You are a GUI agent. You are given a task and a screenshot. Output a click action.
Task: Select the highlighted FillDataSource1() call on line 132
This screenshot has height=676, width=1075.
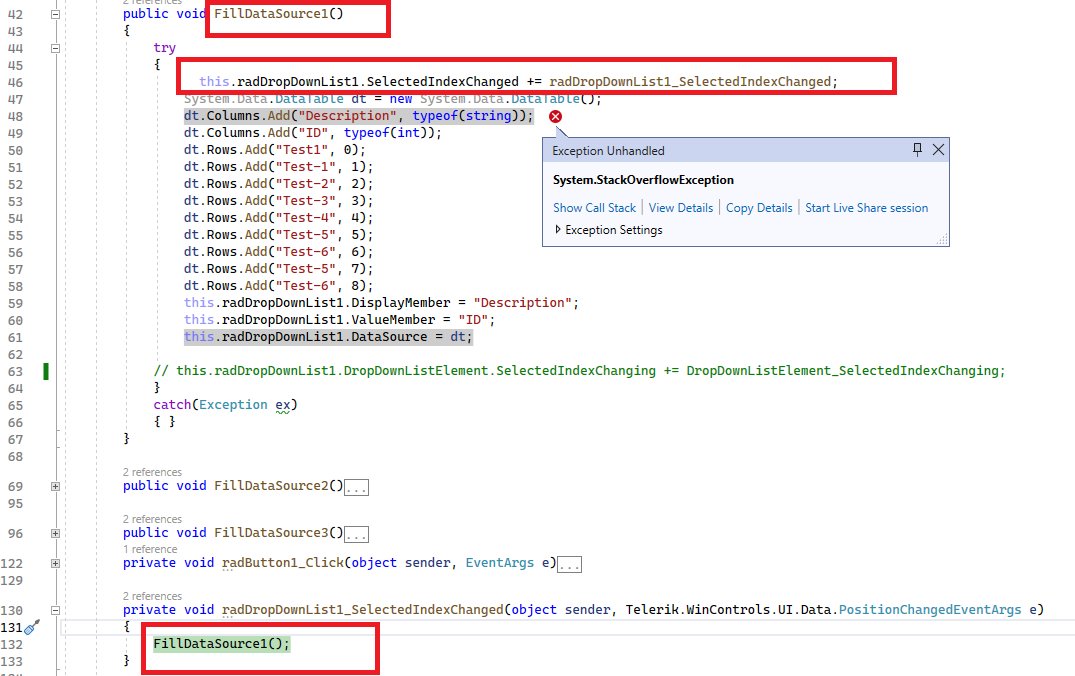(x=221, y=643)
